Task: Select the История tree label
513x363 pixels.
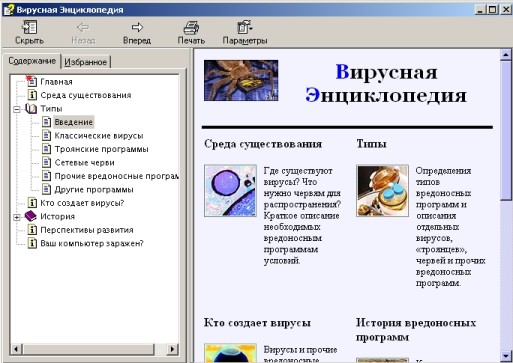Action: (57, 217)
